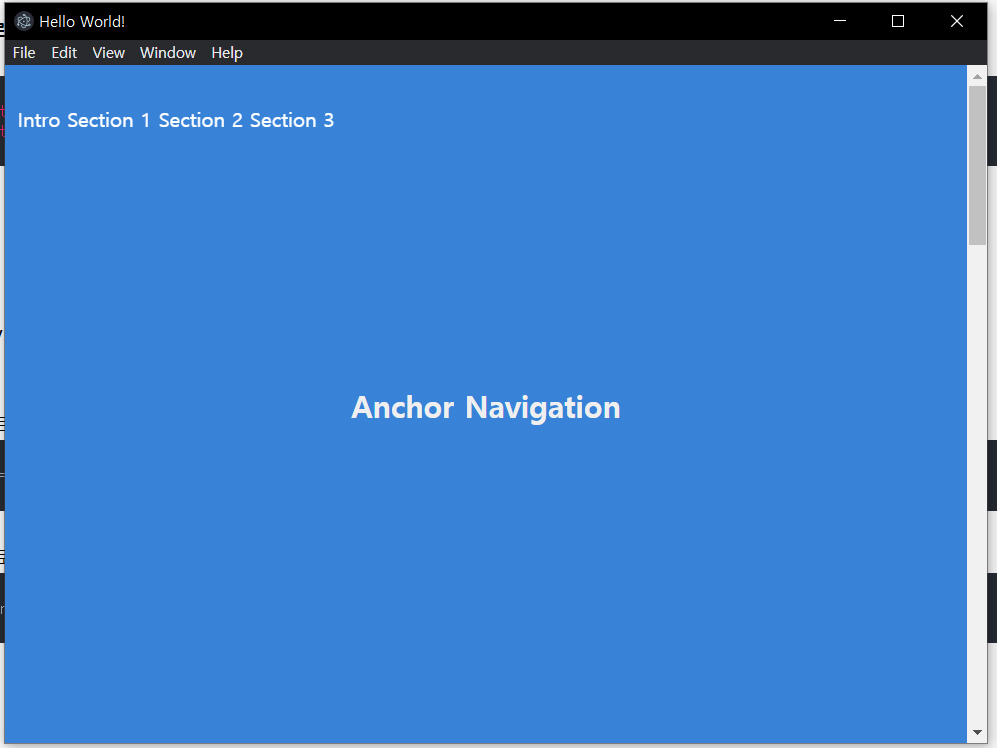The image size is (997, 748).
Task: Jump to Section 3 link
Action: (x=292, y=120)
